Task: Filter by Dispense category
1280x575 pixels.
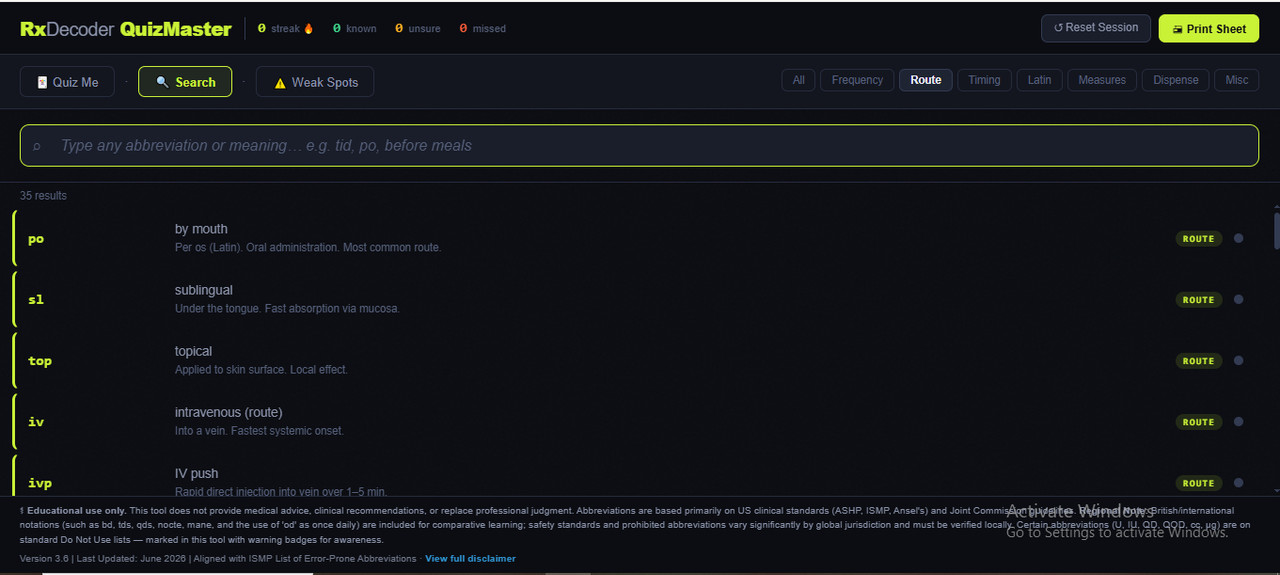Action: 1175,80
